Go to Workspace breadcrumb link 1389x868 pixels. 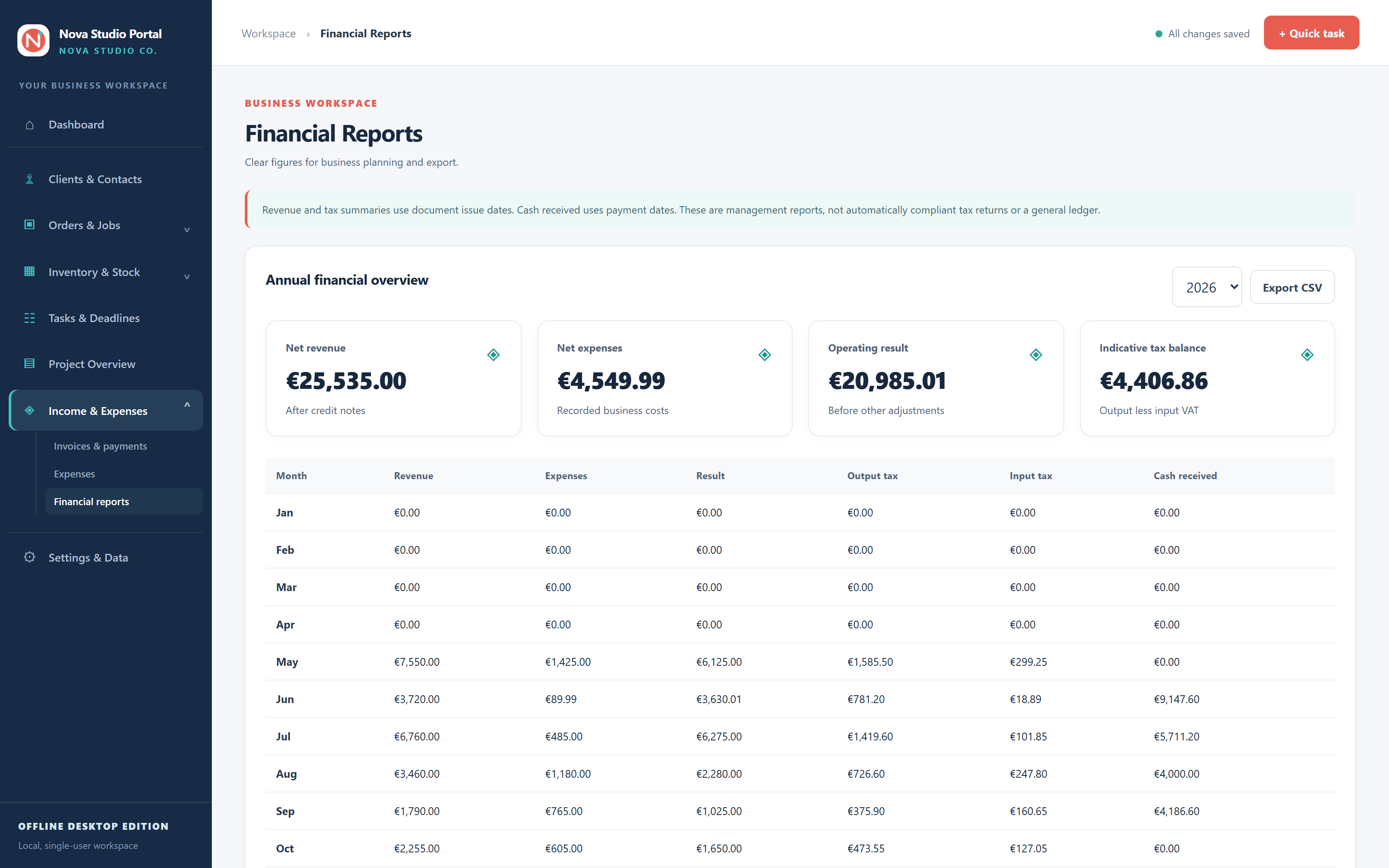[x=269, y=33]
